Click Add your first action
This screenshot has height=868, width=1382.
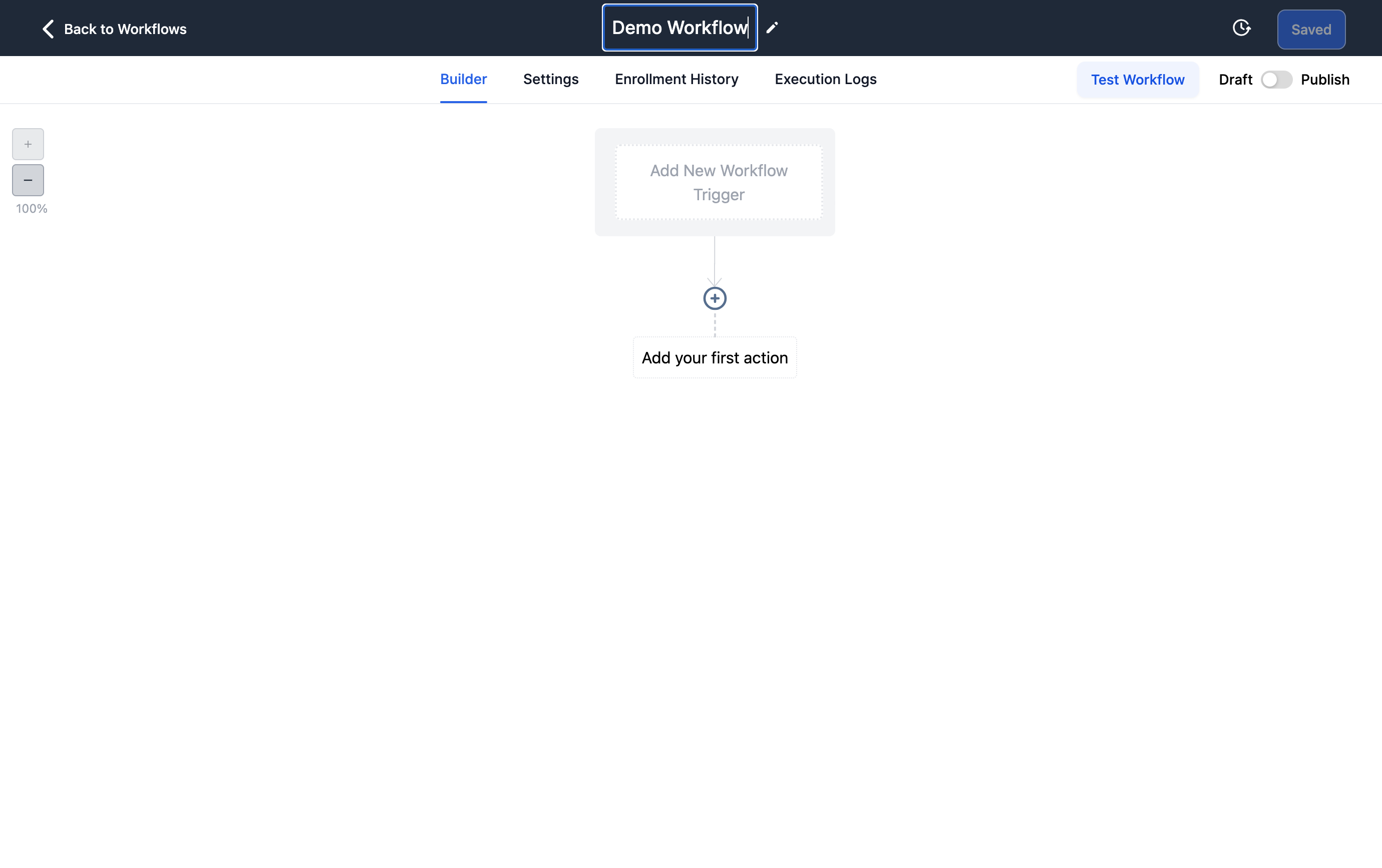coord(715,357)
